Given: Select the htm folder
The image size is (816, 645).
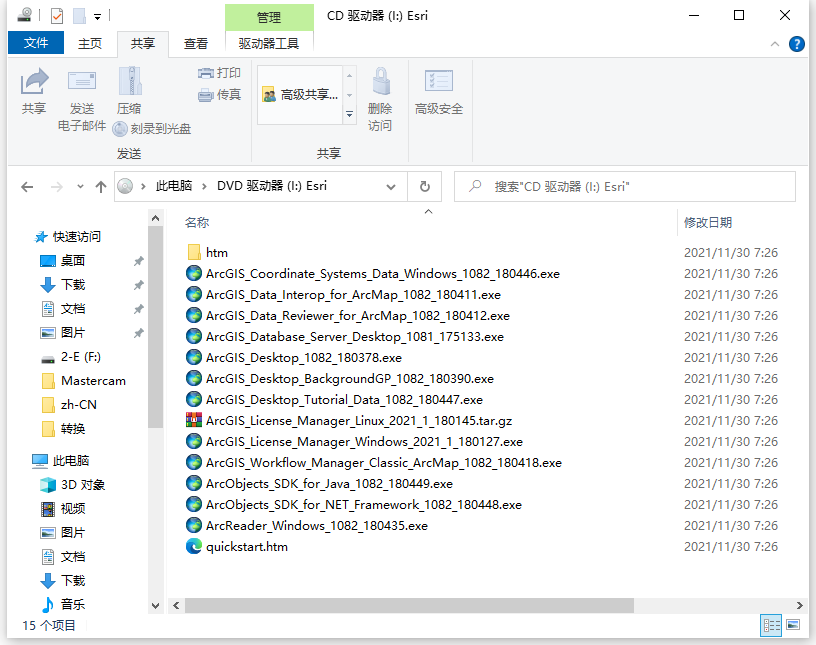Looking at the screenshot, I should (216, 252).
